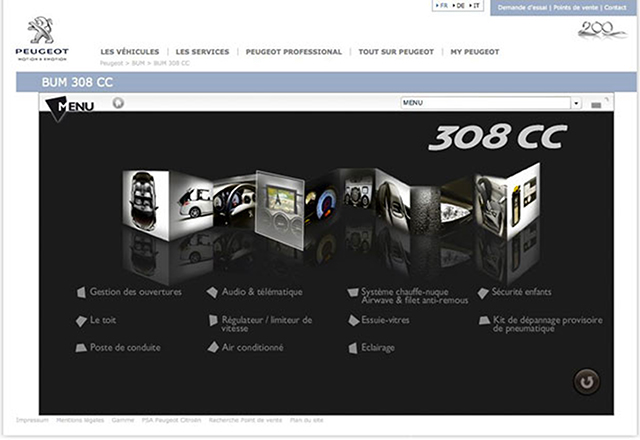Image resolution: width=640 pixels, height=440 pixels.
Task: Open LES VÉHICULES menu
Action: coord(129,52)
